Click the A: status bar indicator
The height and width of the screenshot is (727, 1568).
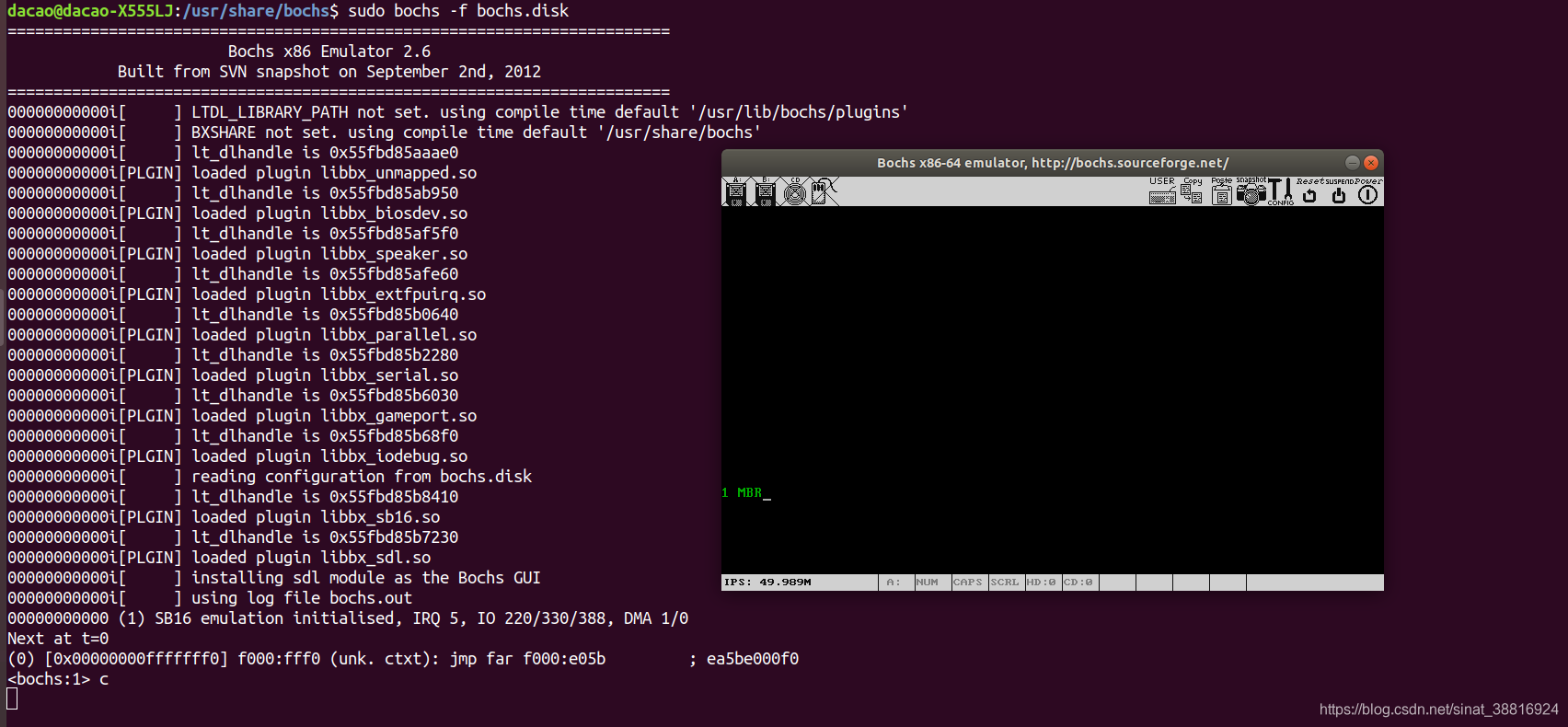[896, 583]
